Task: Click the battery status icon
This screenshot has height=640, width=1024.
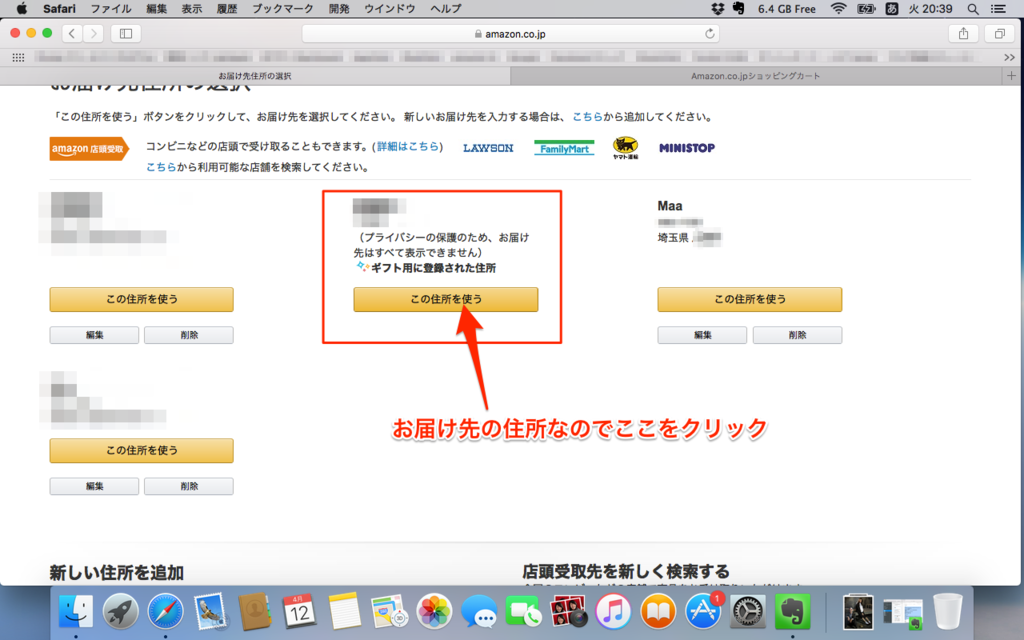Action: tap(866, 8)
